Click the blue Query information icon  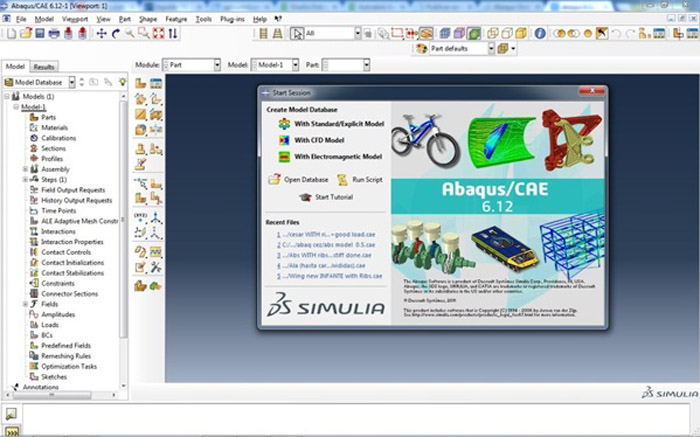[540, 33]
